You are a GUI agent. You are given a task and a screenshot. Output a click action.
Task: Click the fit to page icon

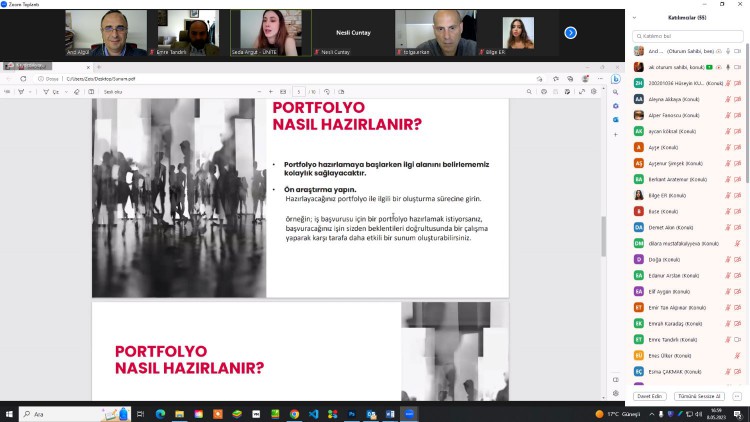(283, 92)
